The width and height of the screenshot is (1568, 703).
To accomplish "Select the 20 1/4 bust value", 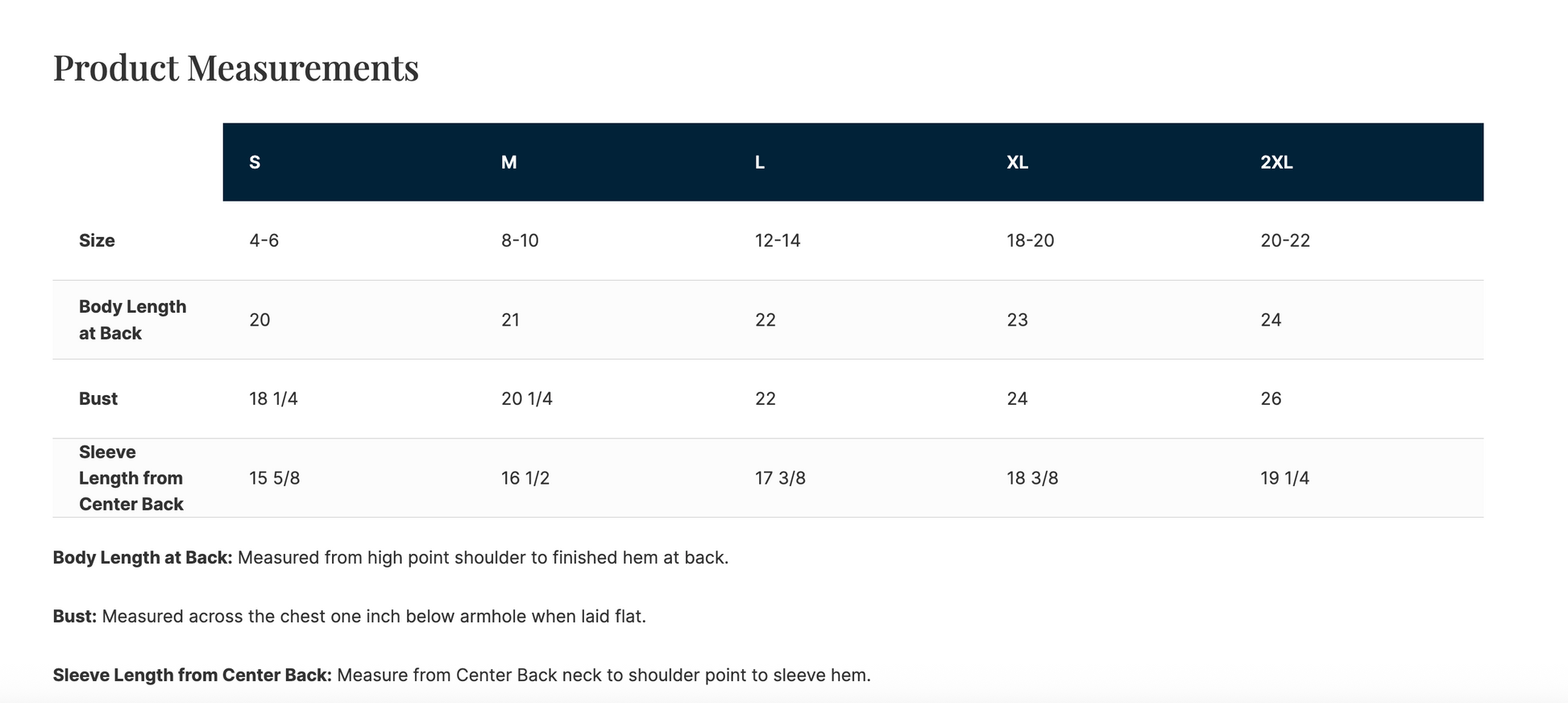I will [x=527, y=399].
